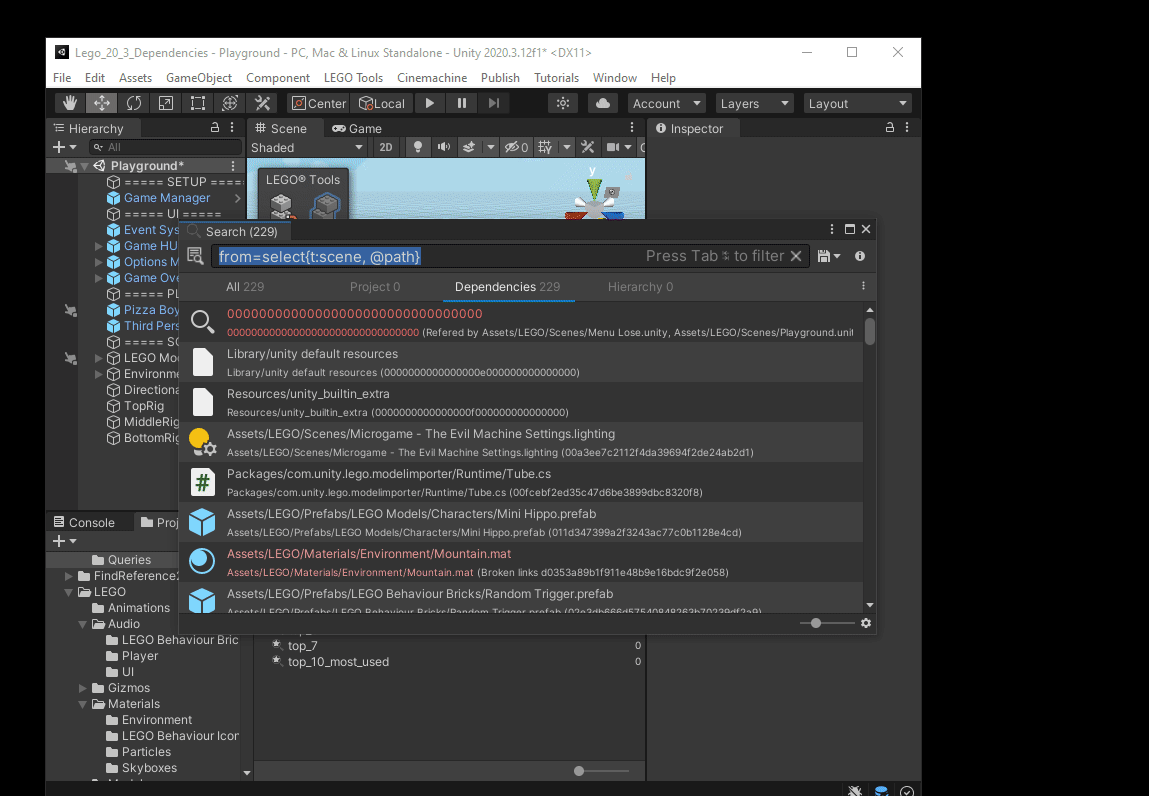Toggle 2D view mode in Scene
This screenshot has width=1149, height=796.
385,147
